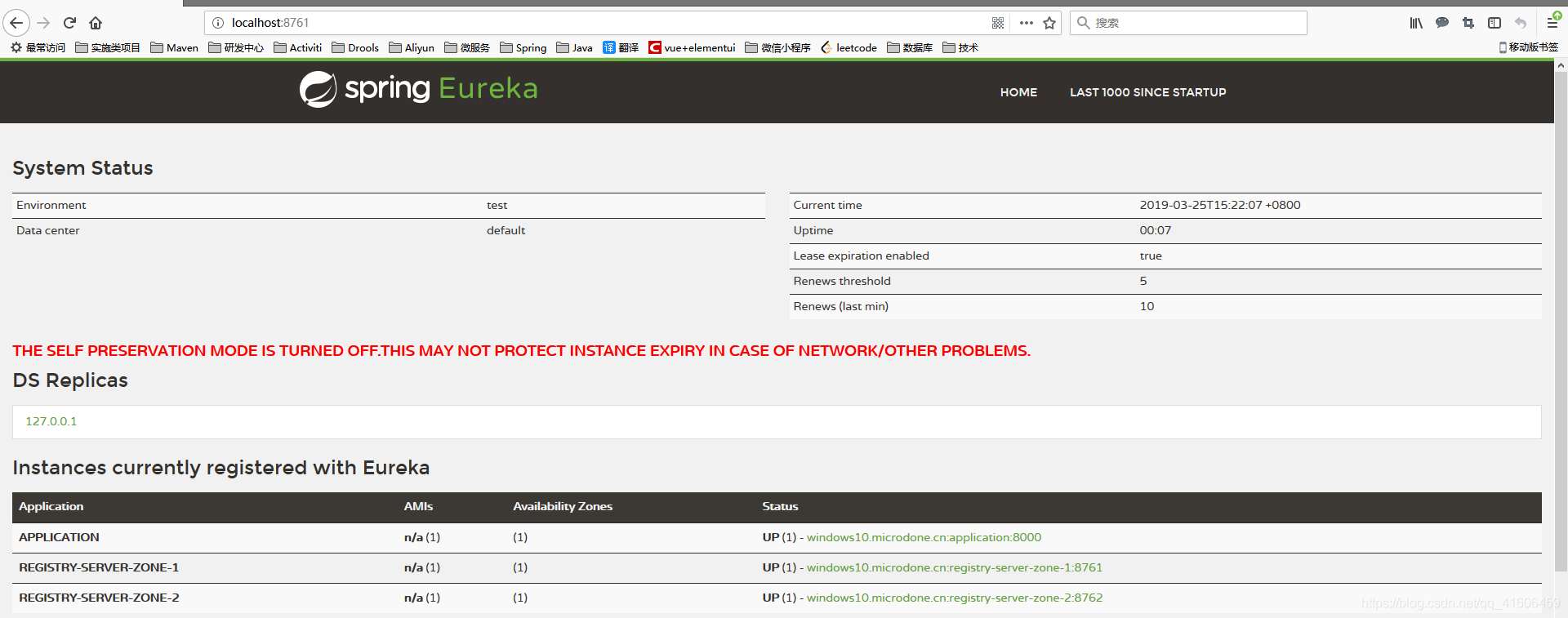Click the Status column header
1568x618 pixels.
[780, 506]
